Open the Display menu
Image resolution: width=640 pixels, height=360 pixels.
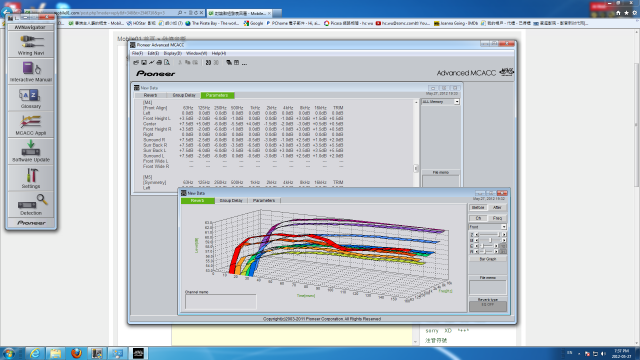172,53
